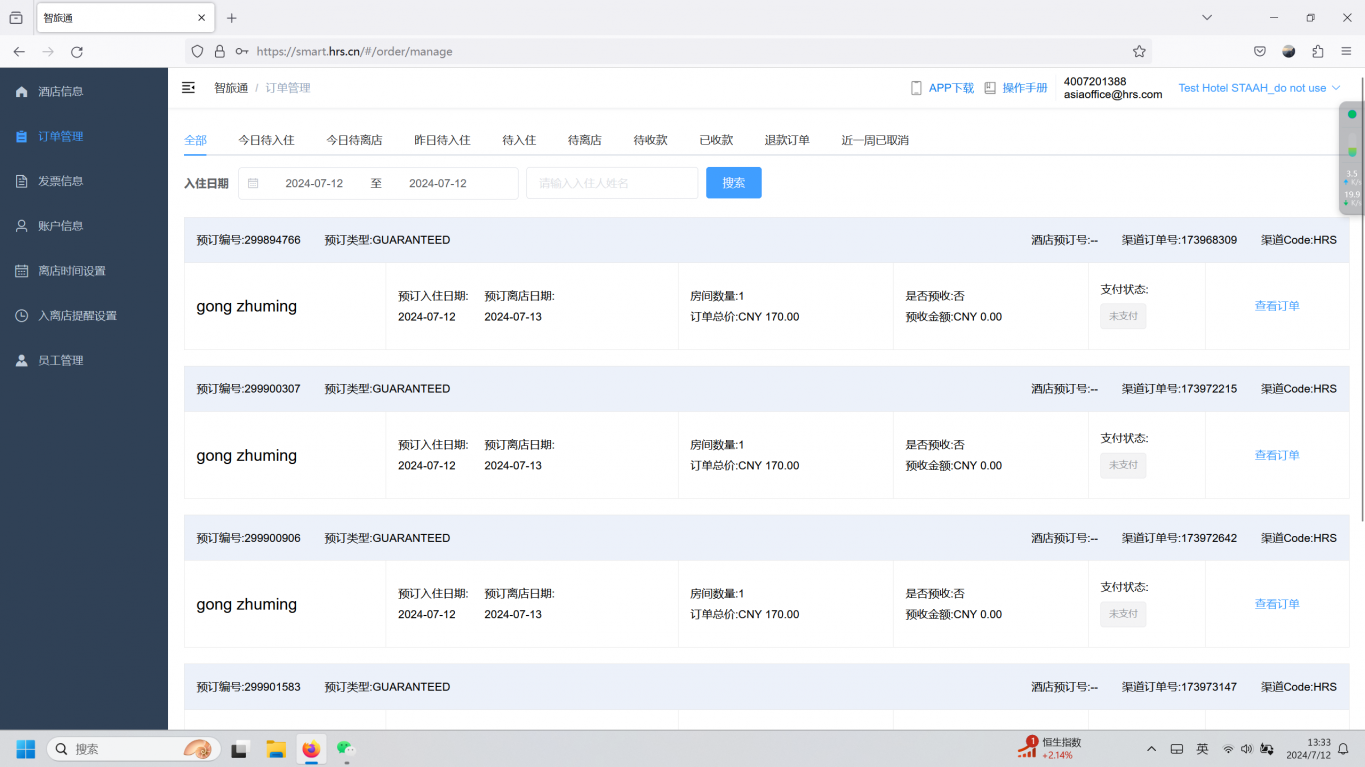Click the taskbar search box
This screenshot has height=767, width=1365.
134,749
